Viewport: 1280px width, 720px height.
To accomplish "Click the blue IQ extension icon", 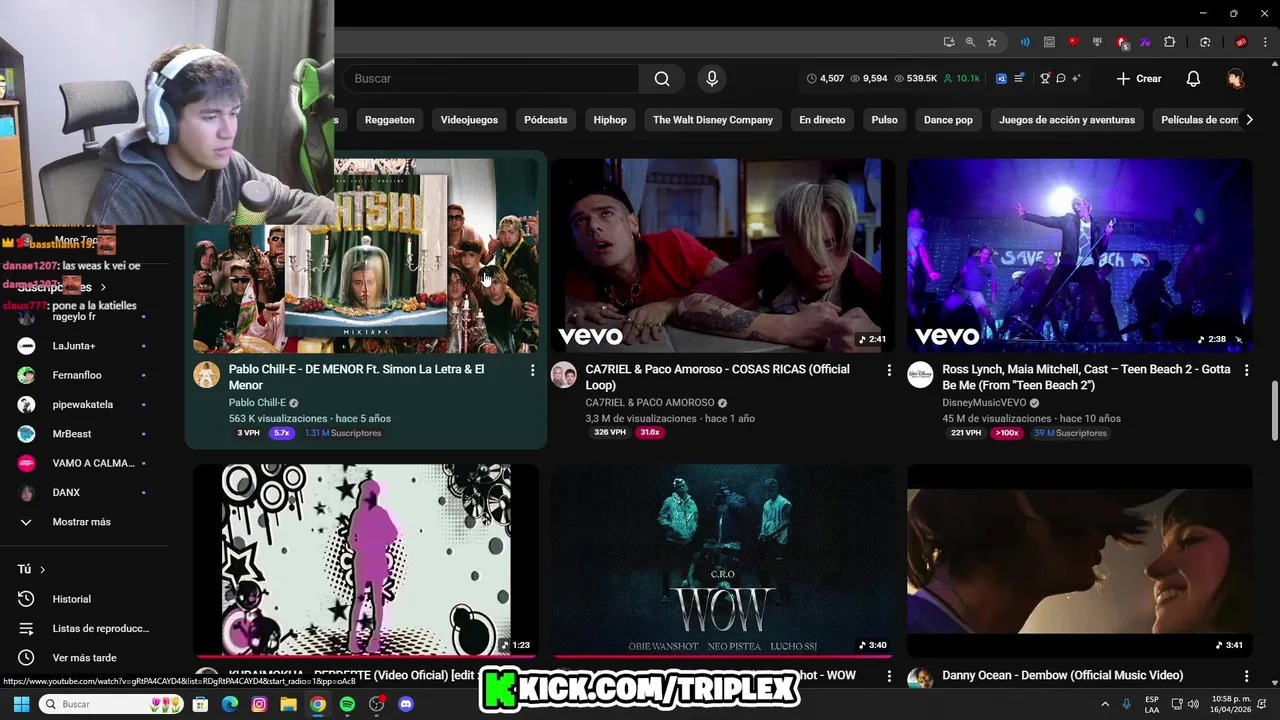I will click(1001, 78).
